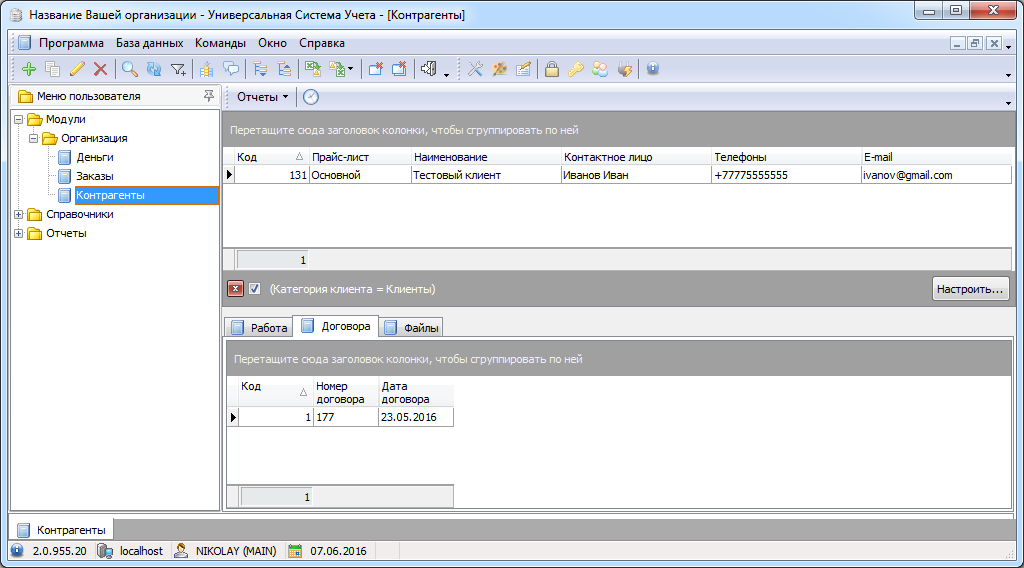
Task: Click the padlock Lock program icon
Action: click(x=552, y=69)
